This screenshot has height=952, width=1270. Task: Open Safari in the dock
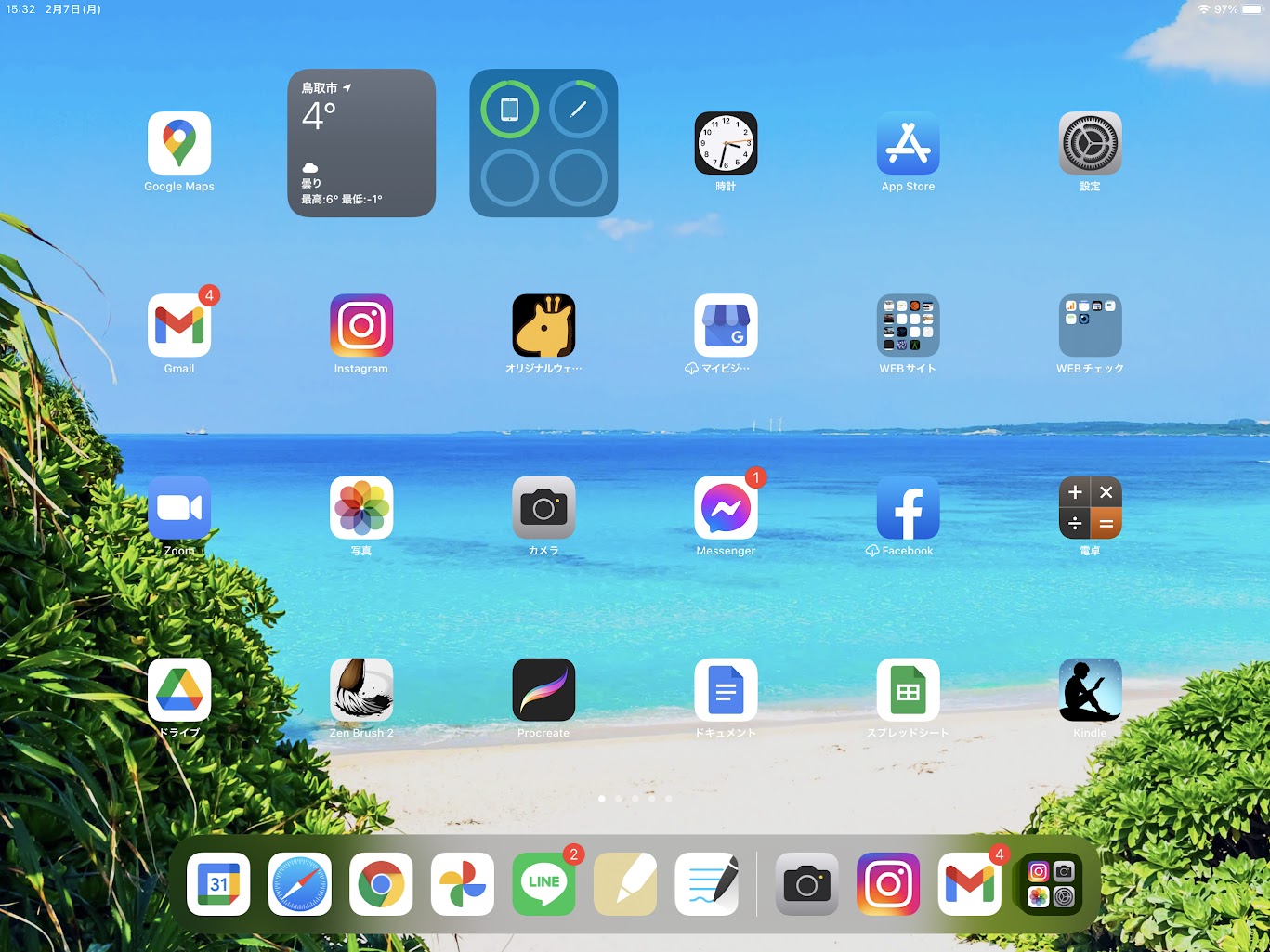click(299, 884)
